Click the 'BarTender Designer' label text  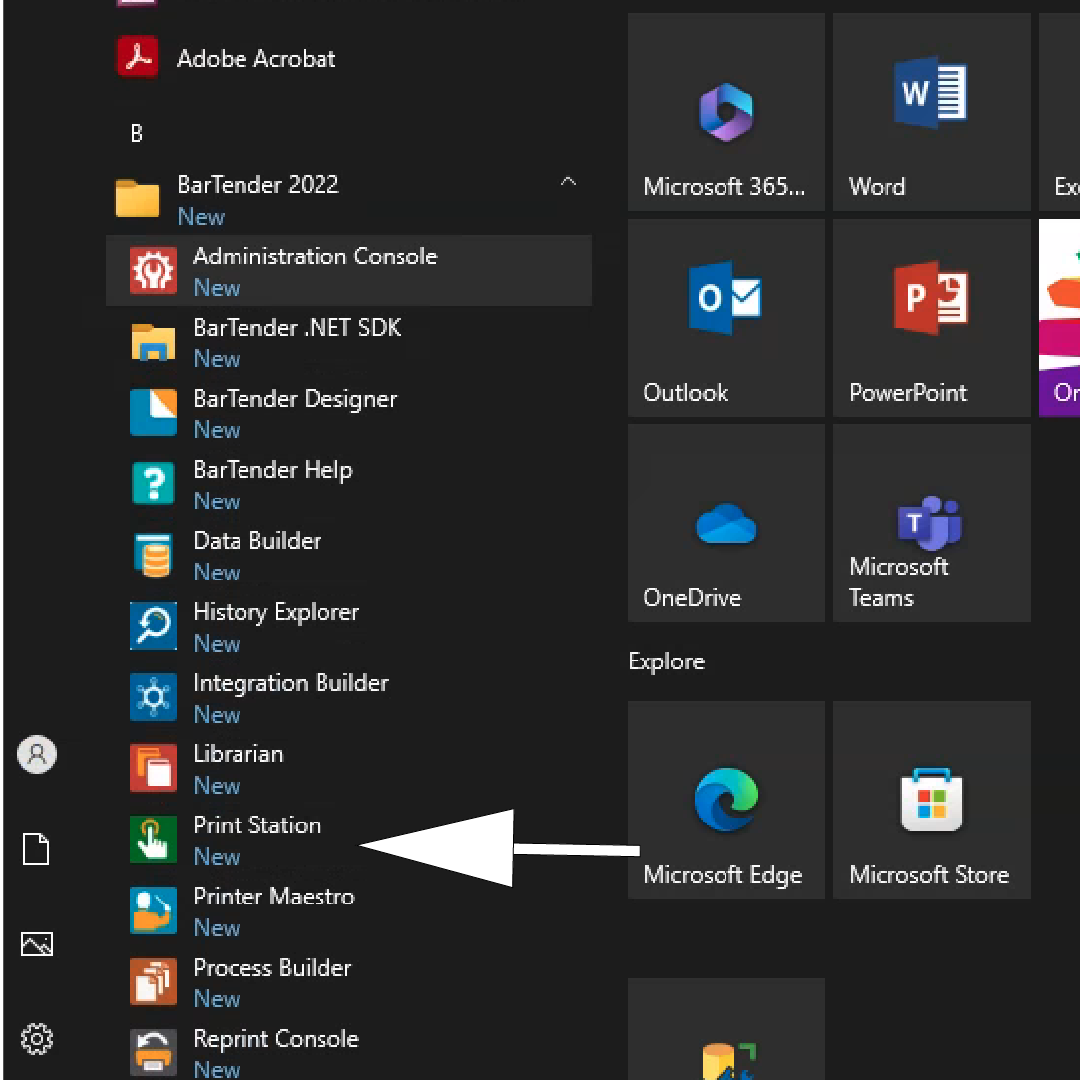(x=295, y=399)
